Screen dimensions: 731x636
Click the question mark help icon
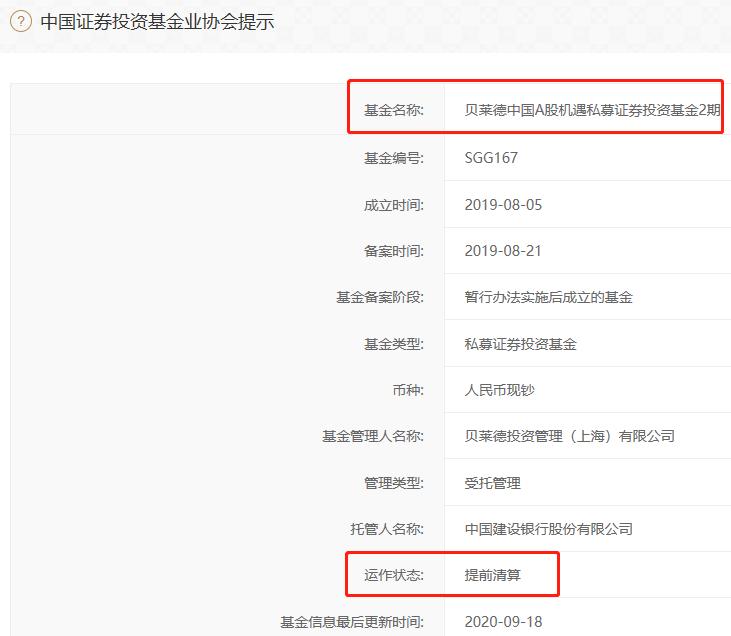pos(21,21)
